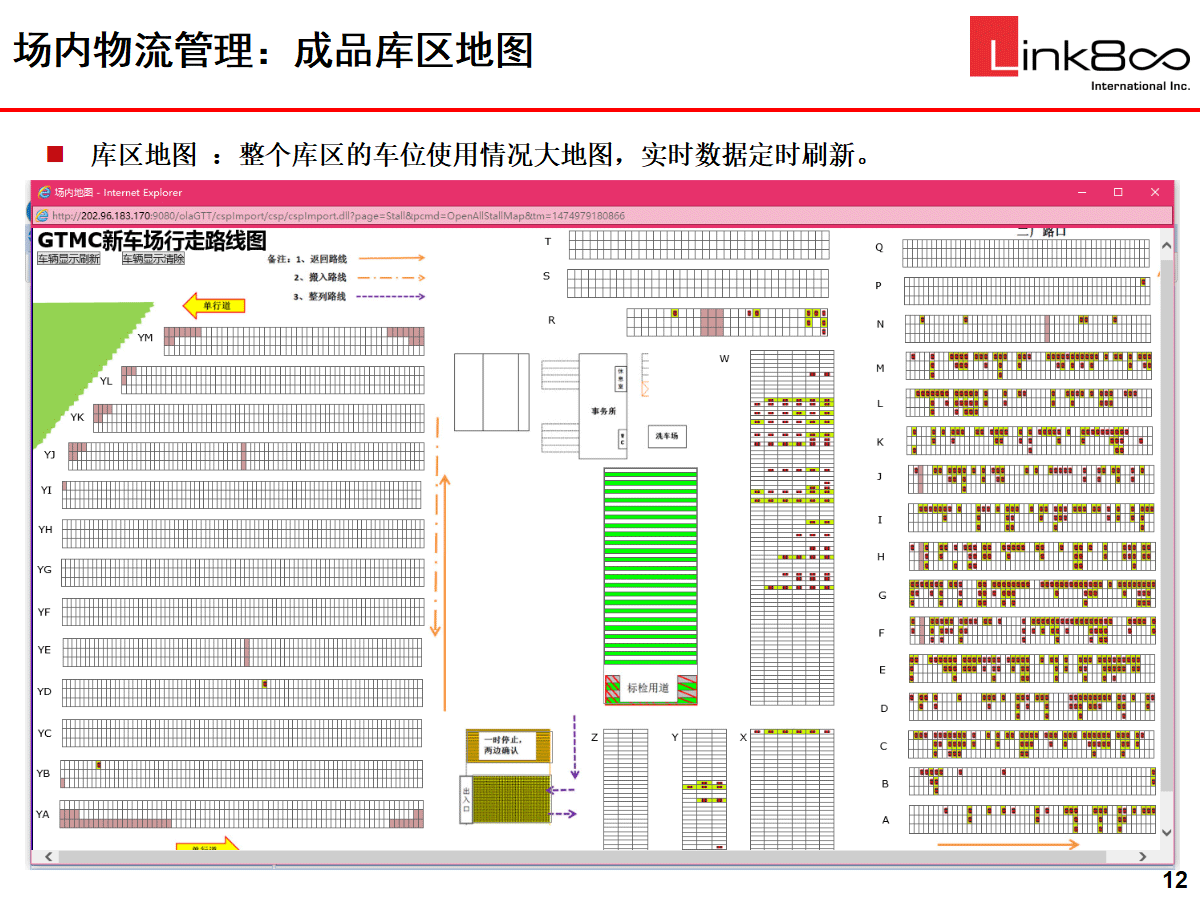This screenshot has height=900, width=1200.
Task: Click the 一时停止 stop sign box
Action: (508, 745)
